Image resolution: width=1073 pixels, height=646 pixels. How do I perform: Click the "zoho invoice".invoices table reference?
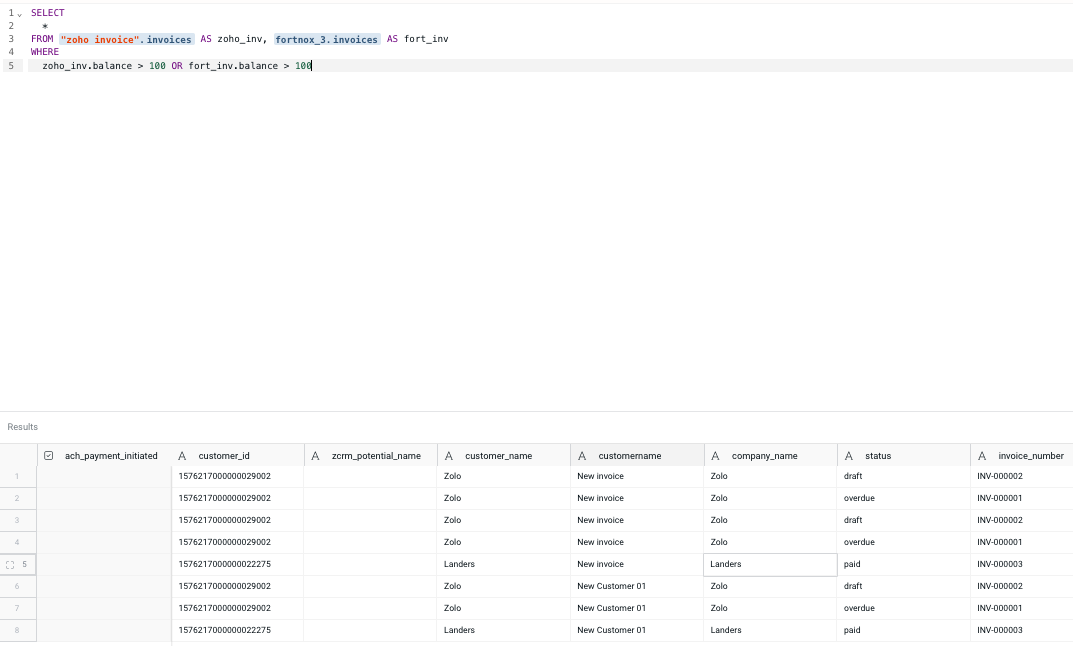pos(127,40)
